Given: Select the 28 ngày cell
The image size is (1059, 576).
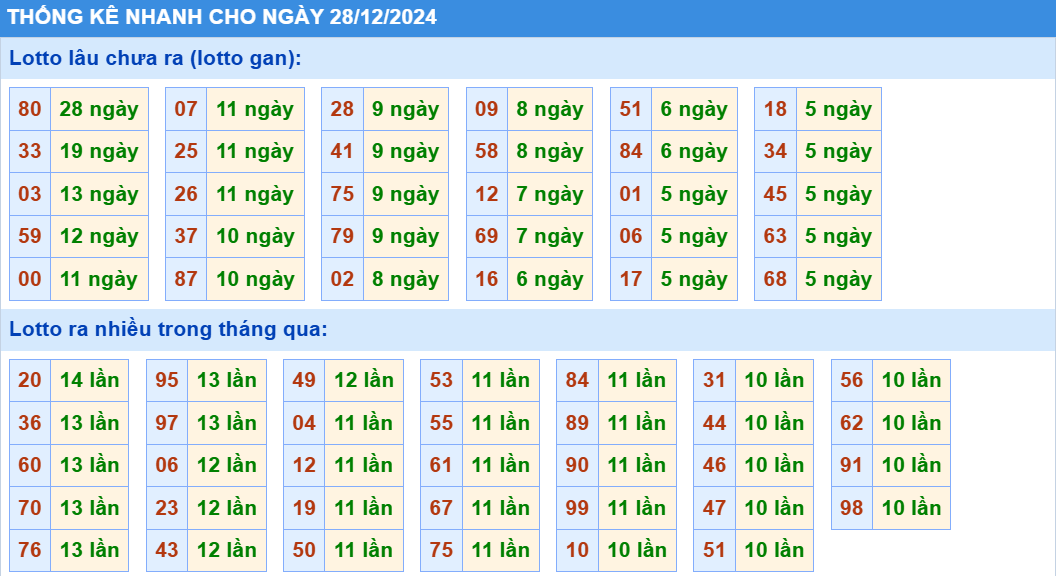Looking at the screenshot, I should (99, 109).
